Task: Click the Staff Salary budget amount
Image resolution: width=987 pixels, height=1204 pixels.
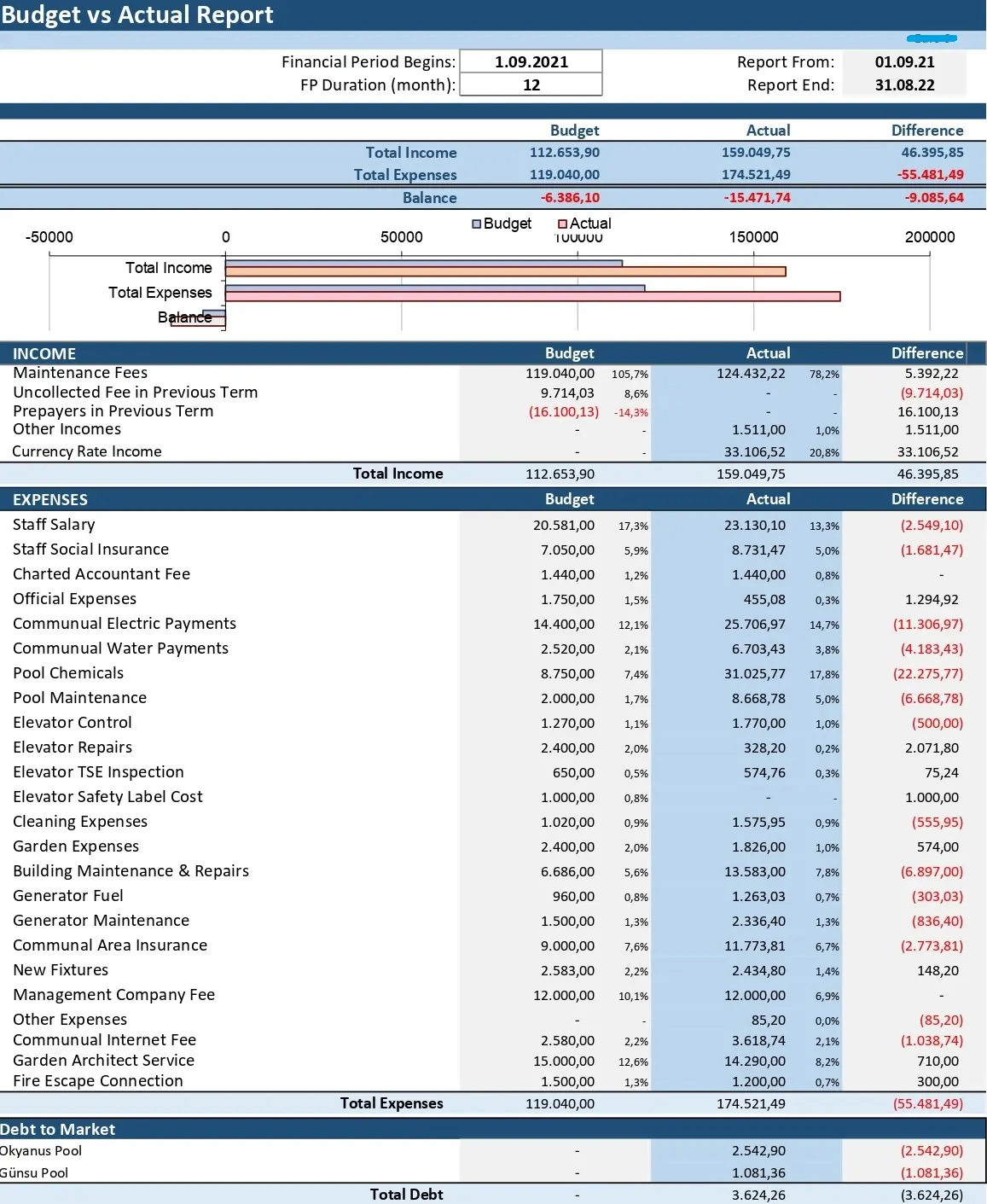Action: coord(563,525)
